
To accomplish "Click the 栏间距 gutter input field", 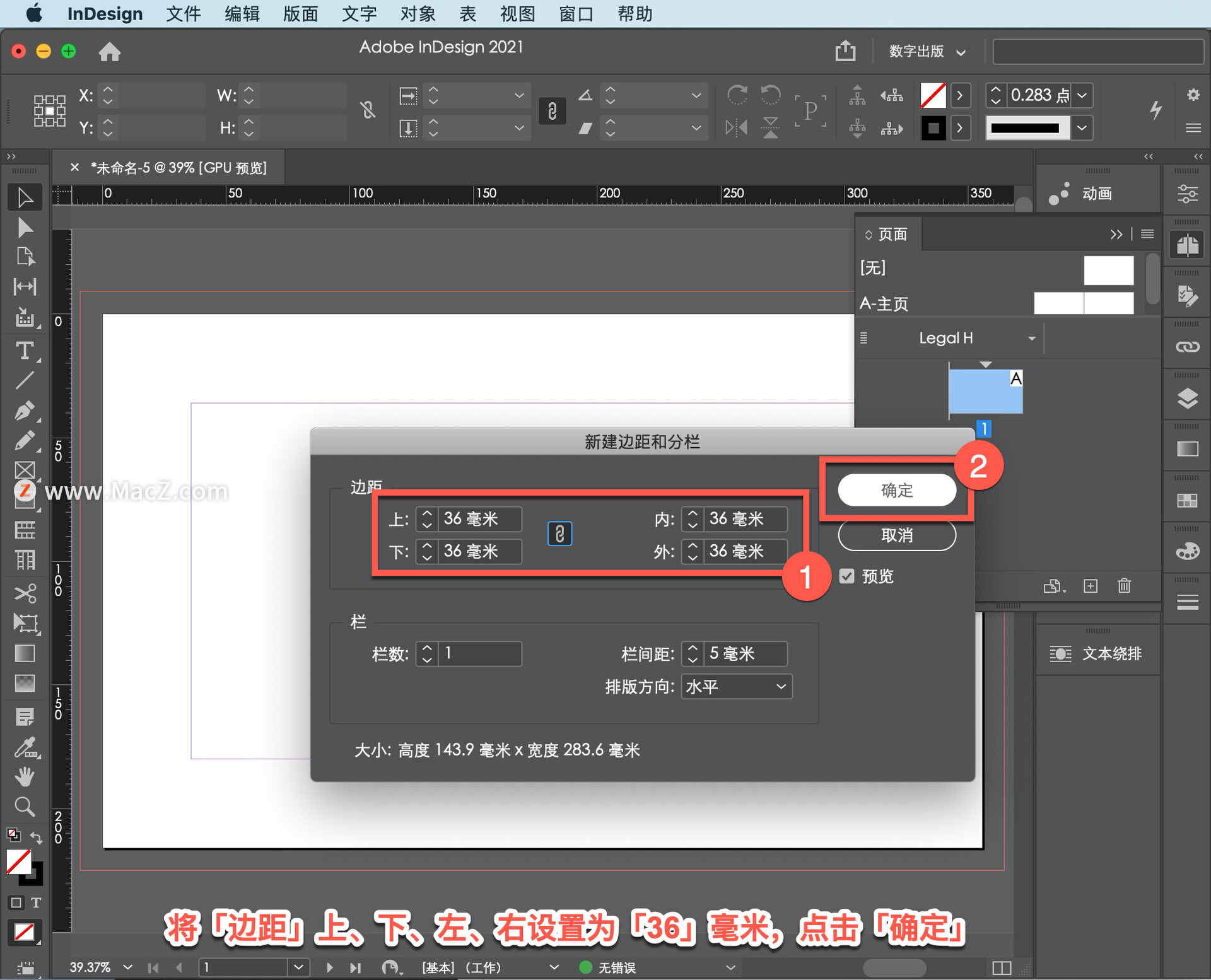I will click(746, 653).
